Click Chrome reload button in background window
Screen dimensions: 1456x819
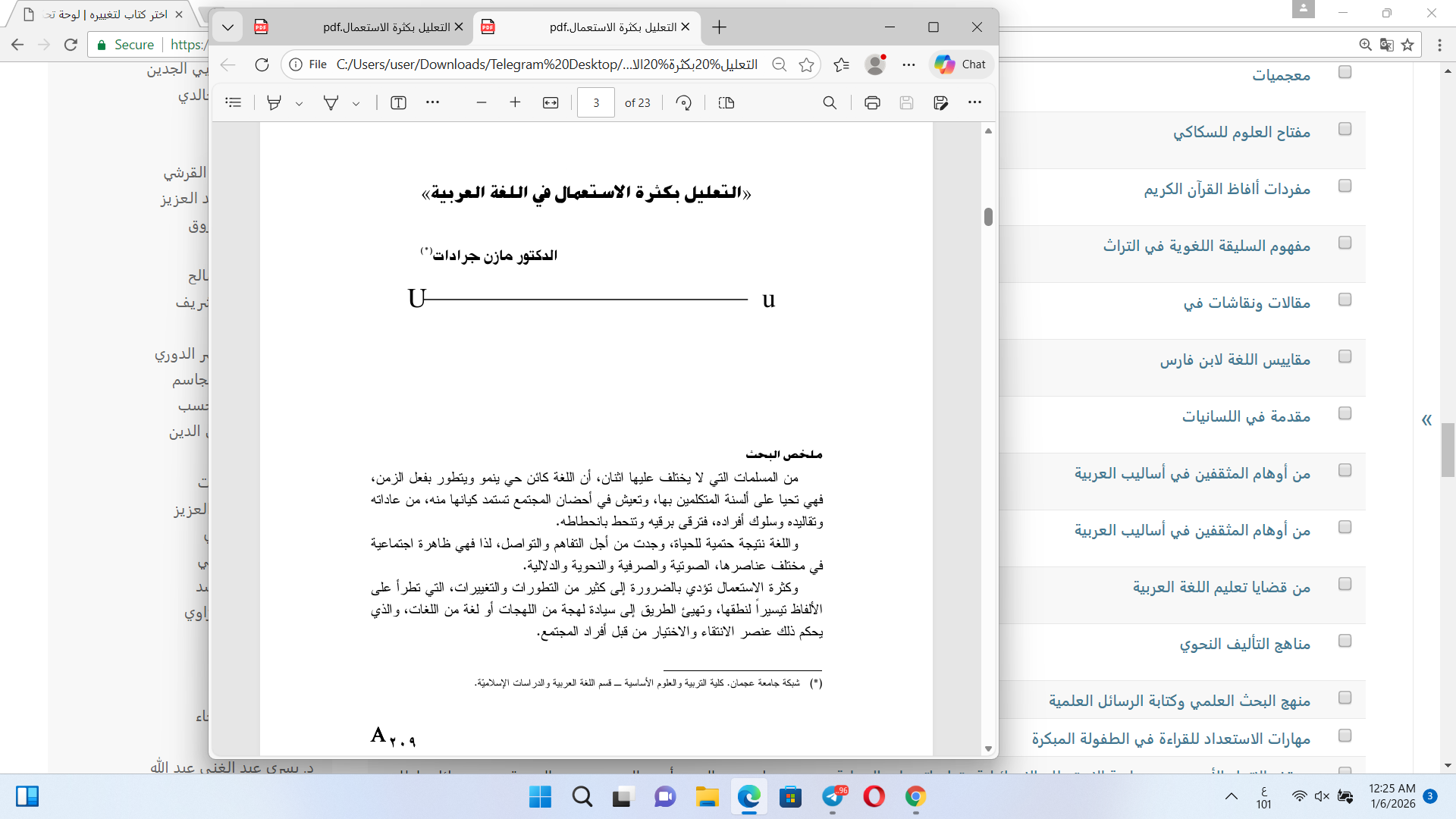(x=71, y=45)
